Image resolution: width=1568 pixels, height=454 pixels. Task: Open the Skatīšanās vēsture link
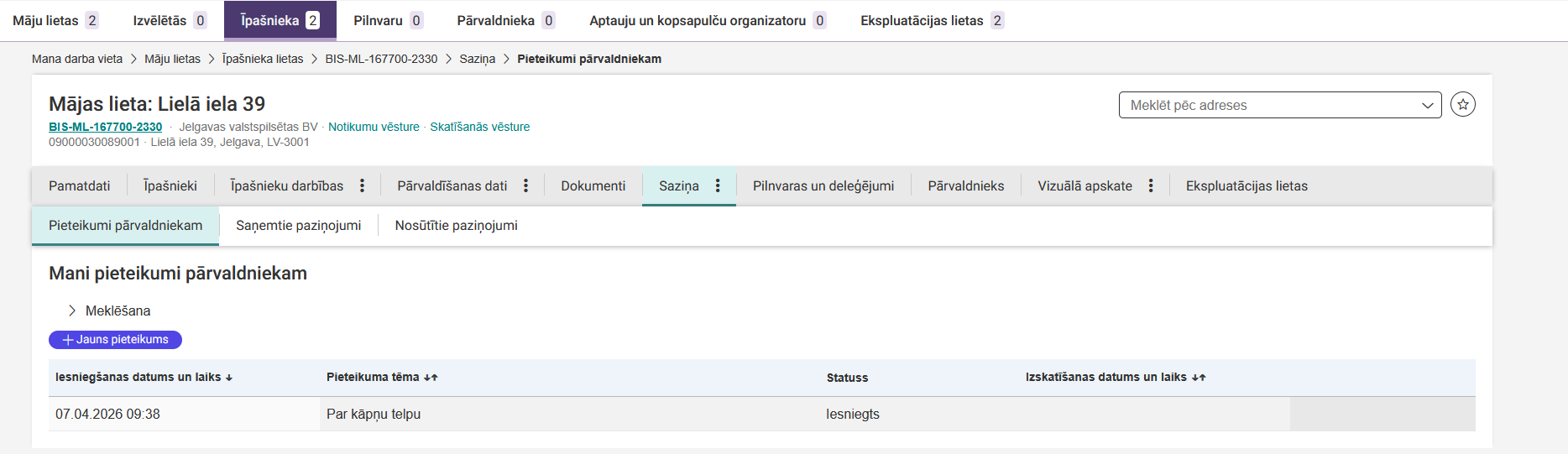click(479, 127)
